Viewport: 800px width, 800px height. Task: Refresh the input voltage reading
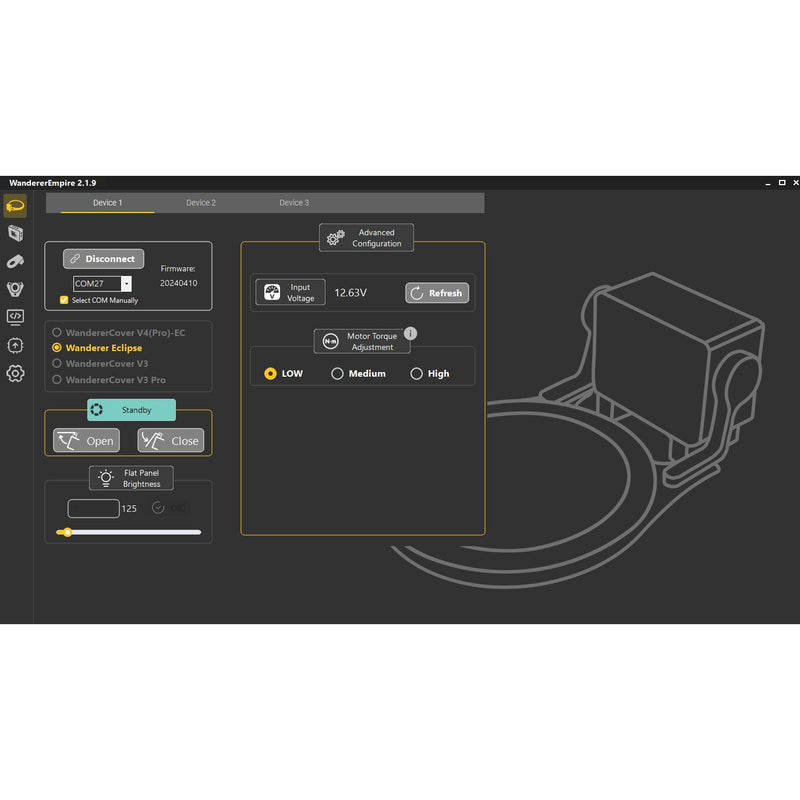pos(437,293)
